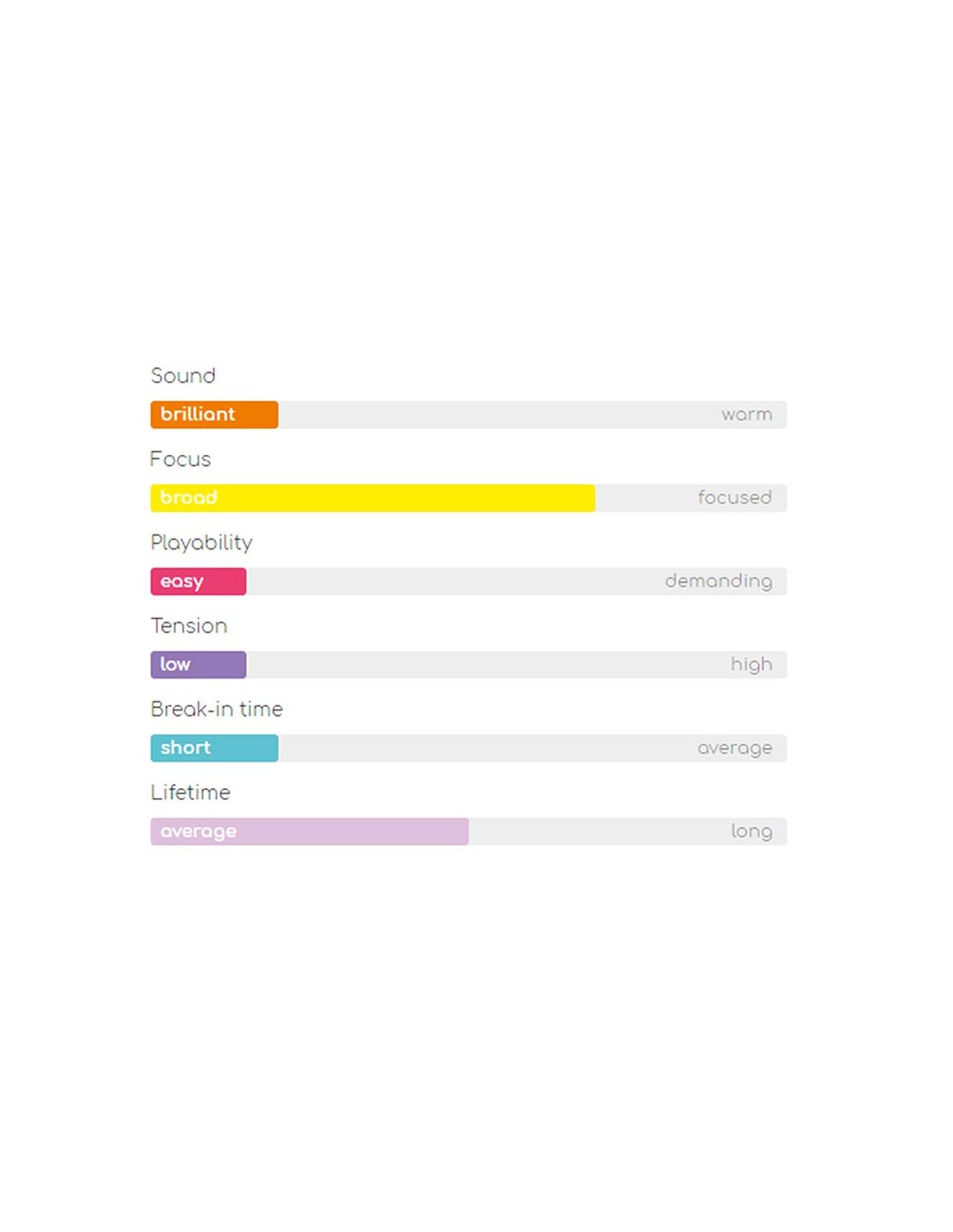Image resolution: width=953 pixels, height=1232 pixels.
Task: Click the Focus heading
Action: pos(180,459)
